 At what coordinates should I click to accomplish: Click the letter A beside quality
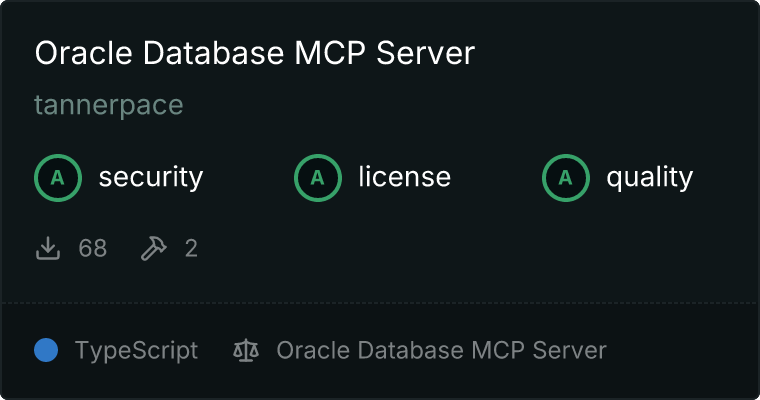pos(566,178)
